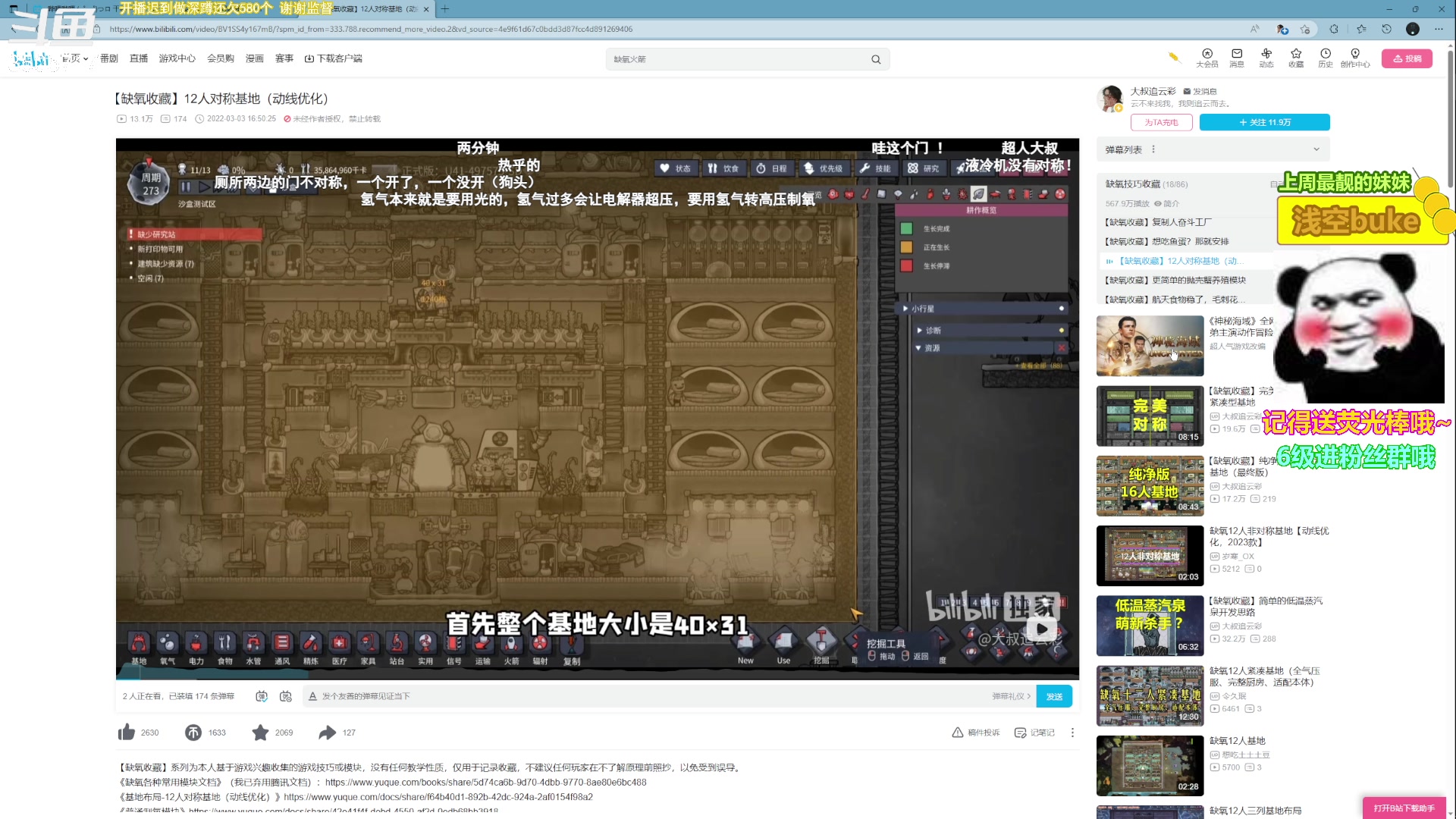Click search magnifier icon in search box

point(876,59)
